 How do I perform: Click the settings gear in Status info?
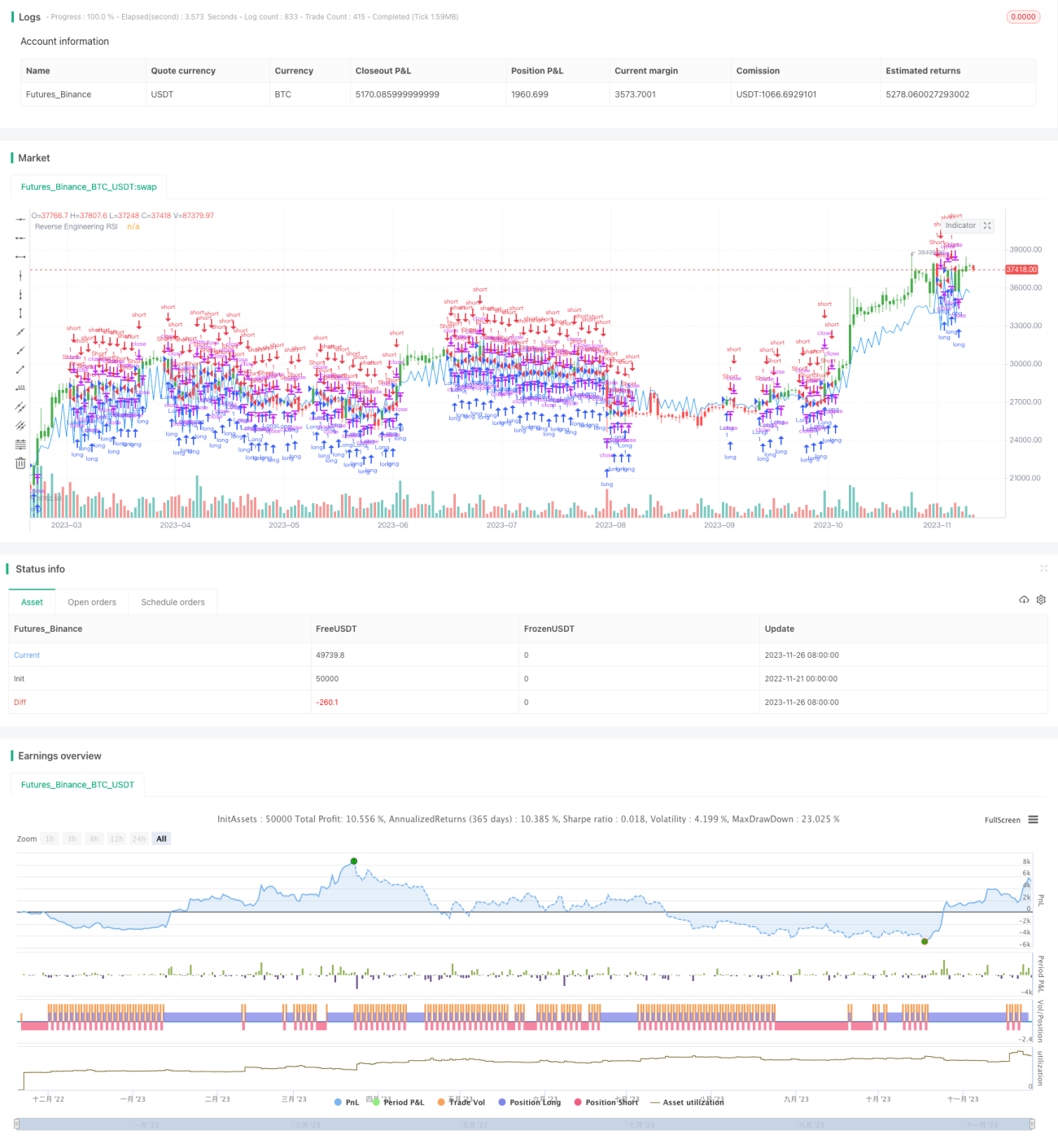coord(1041,600)
